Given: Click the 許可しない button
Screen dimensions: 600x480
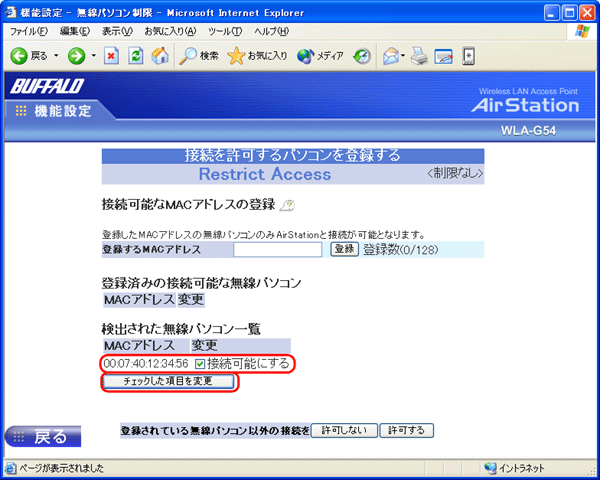Looking at the screenshot, I should click(x=344, y=430).
